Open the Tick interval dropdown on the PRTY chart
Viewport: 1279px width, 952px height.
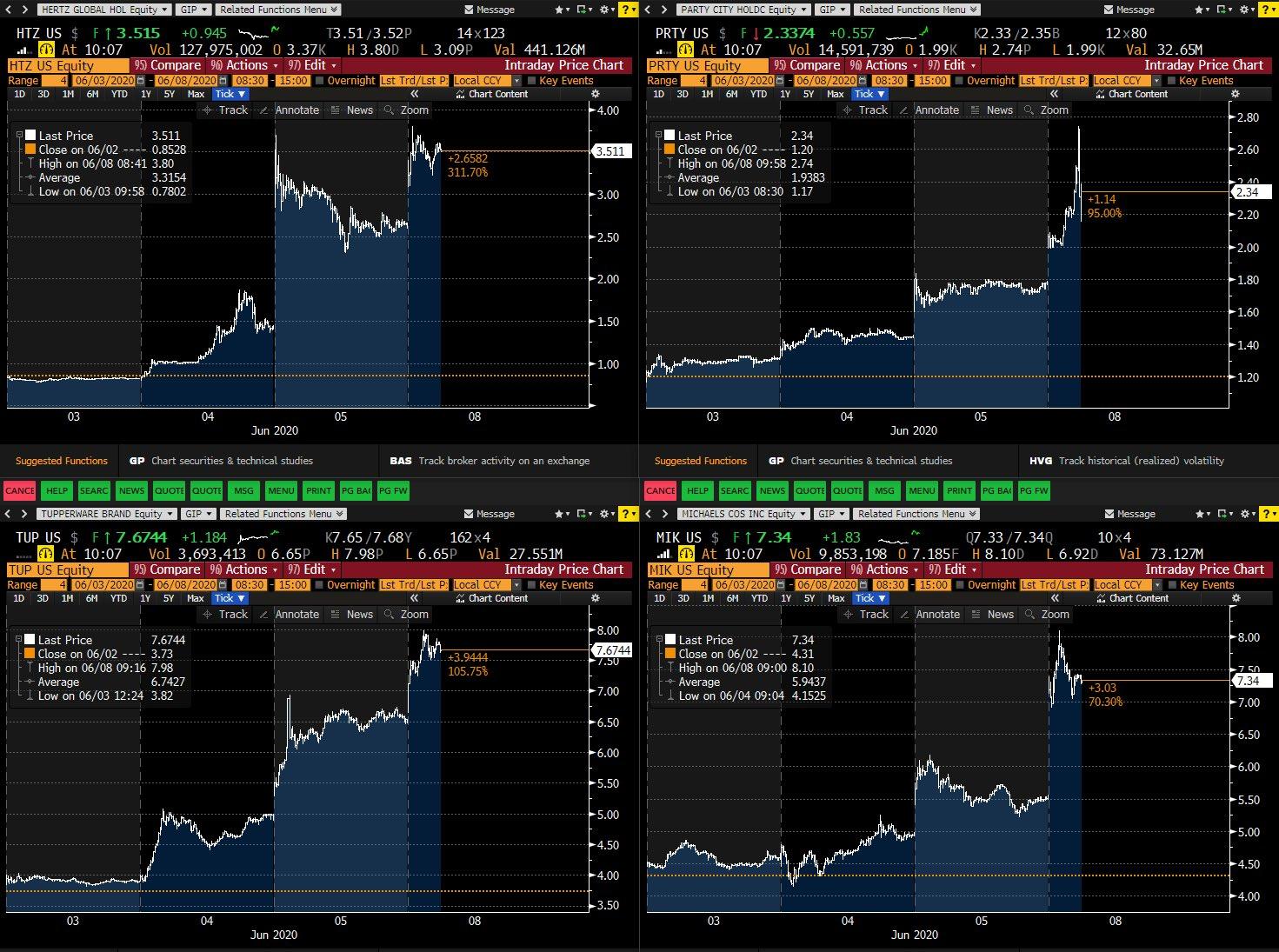tap(868, 94)
